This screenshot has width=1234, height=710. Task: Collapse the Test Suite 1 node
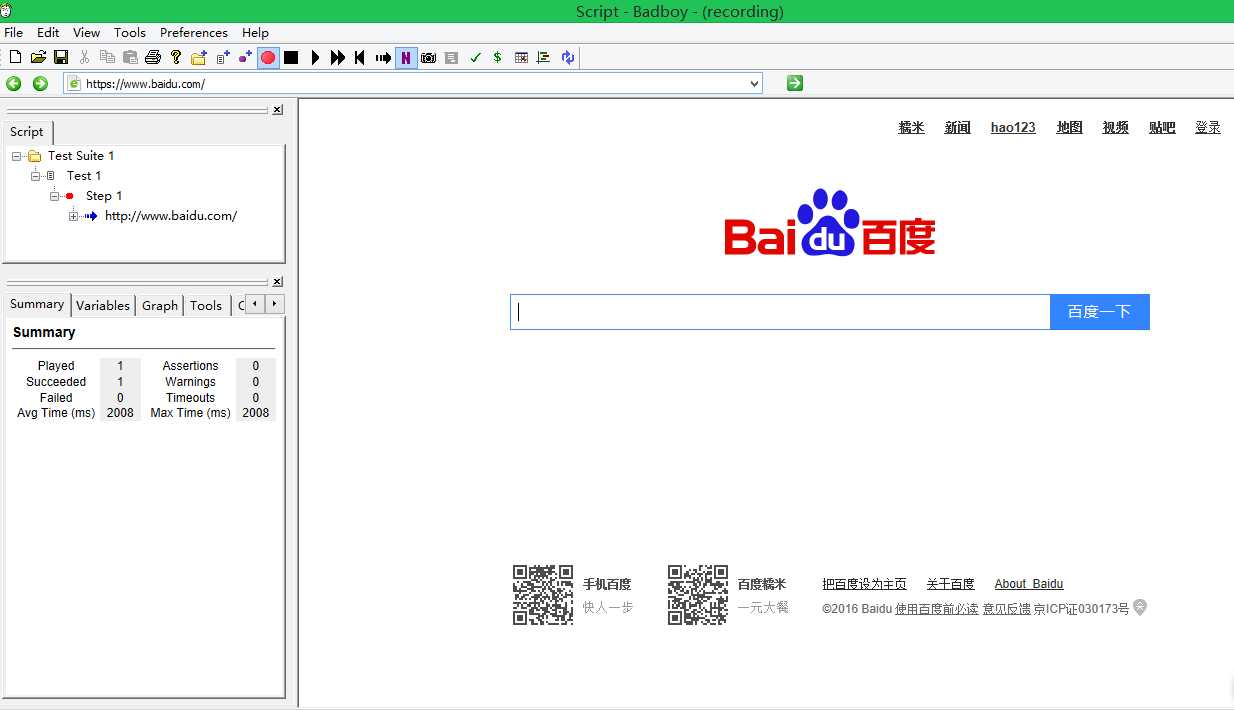point(17,156)
